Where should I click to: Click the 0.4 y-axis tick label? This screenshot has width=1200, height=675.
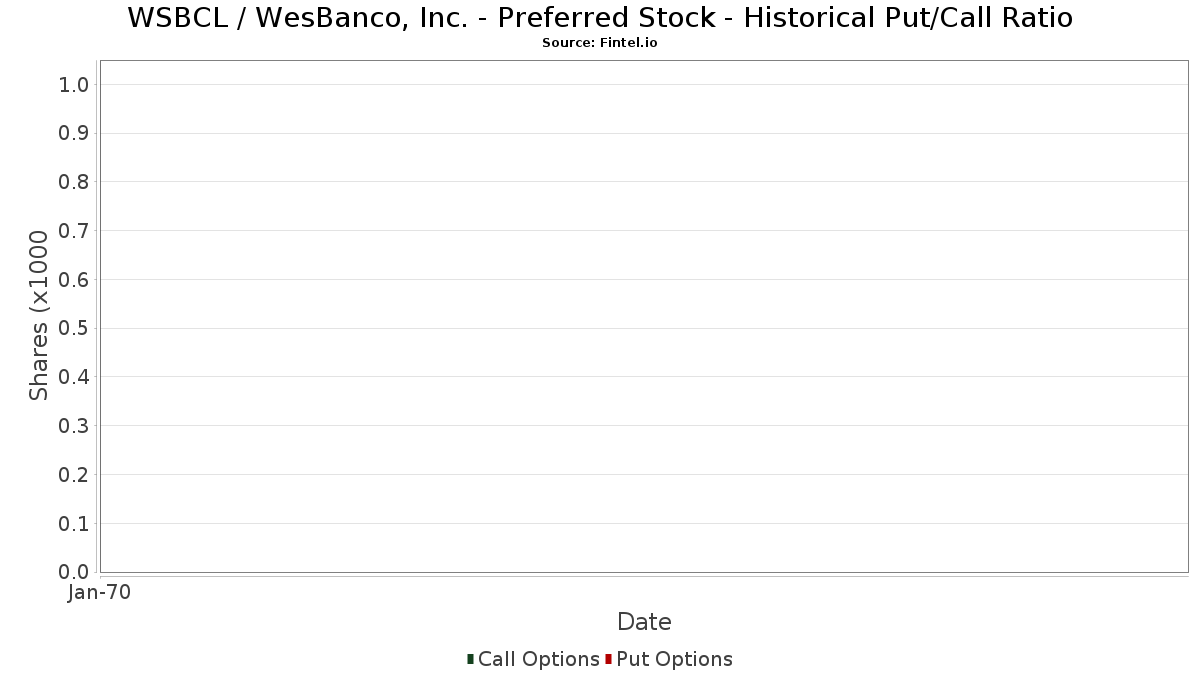click(74, 377)
